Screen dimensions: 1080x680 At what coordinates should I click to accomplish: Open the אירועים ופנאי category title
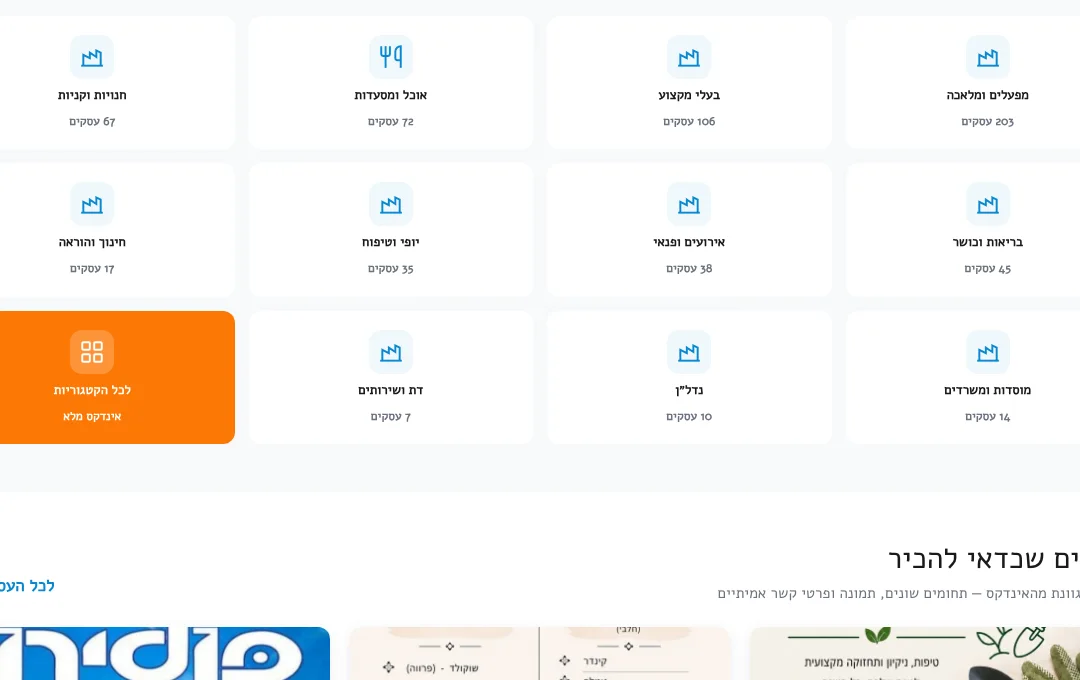689,243
